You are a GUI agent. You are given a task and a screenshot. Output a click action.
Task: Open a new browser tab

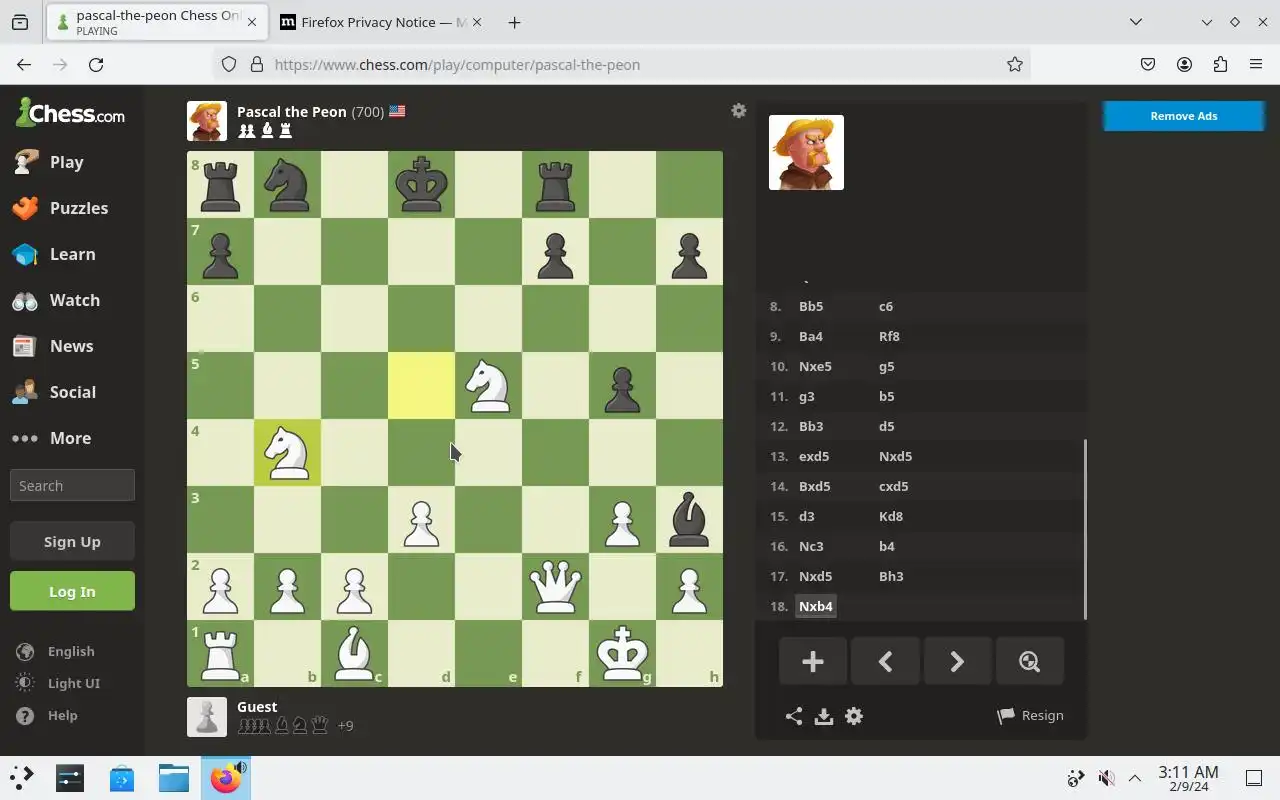[514, 22]
